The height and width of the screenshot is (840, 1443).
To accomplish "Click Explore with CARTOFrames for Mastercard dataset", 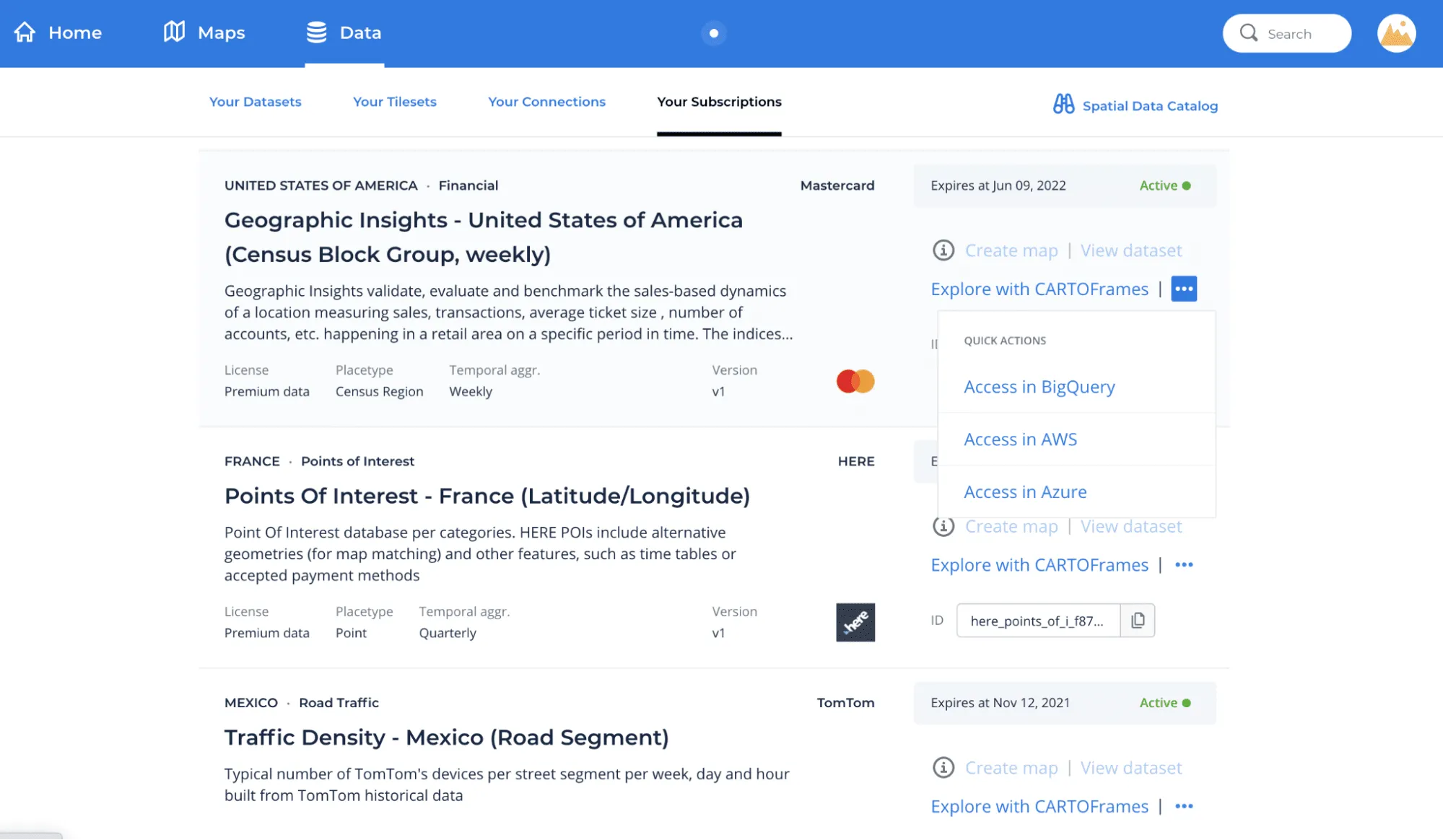I will (1039, 289).
